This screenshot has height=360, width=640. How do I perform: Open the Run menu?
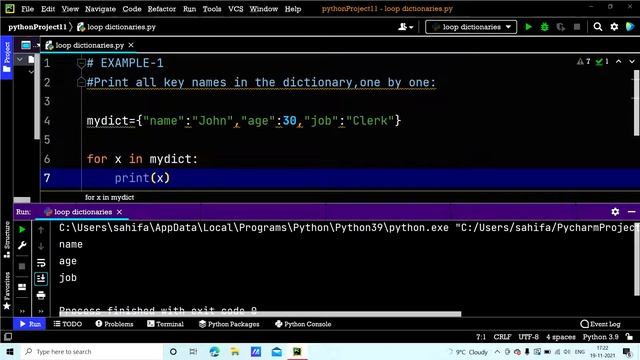click(x=189, y=9)
